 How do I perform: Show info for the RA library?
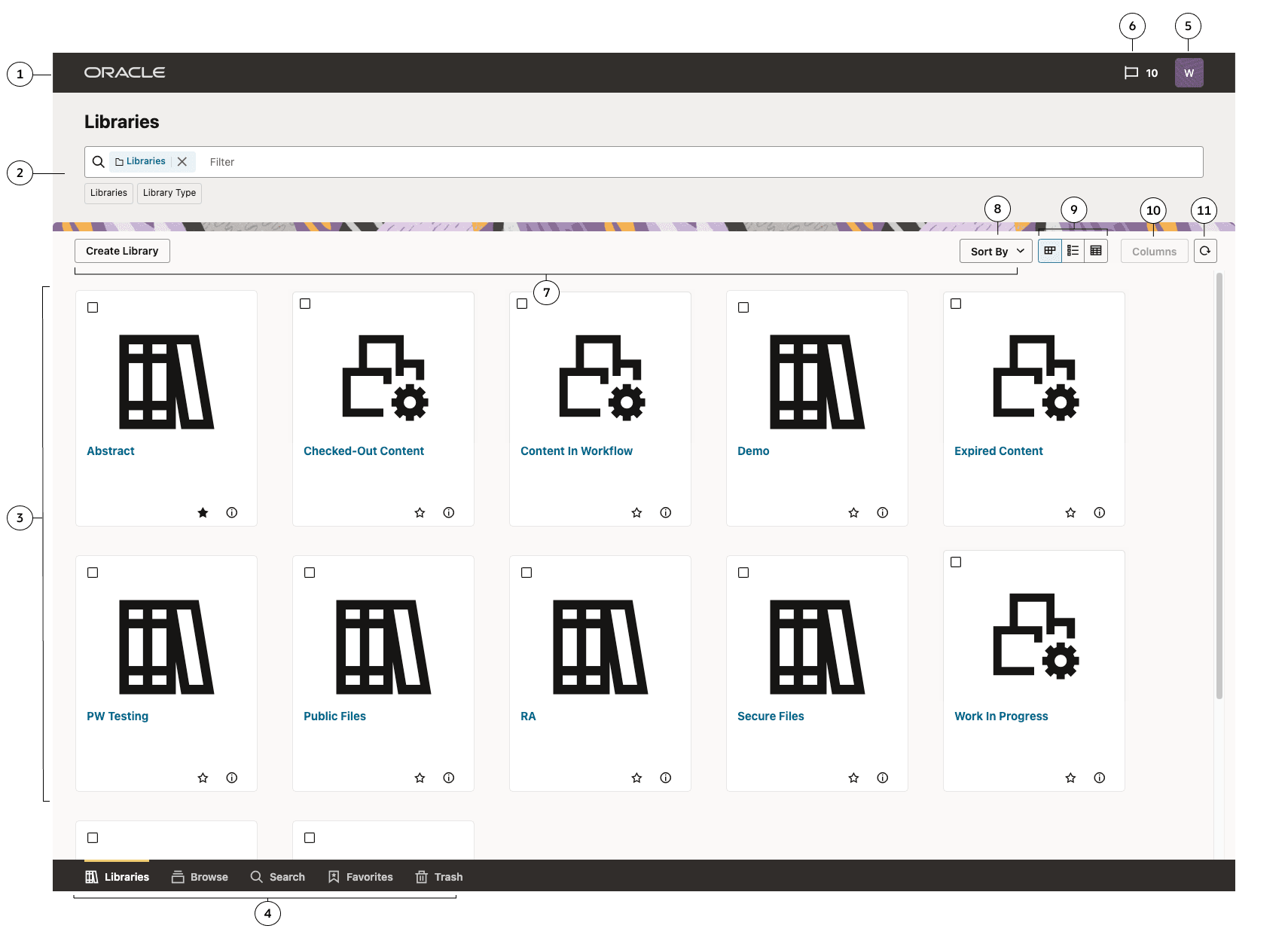click(666, 778)
